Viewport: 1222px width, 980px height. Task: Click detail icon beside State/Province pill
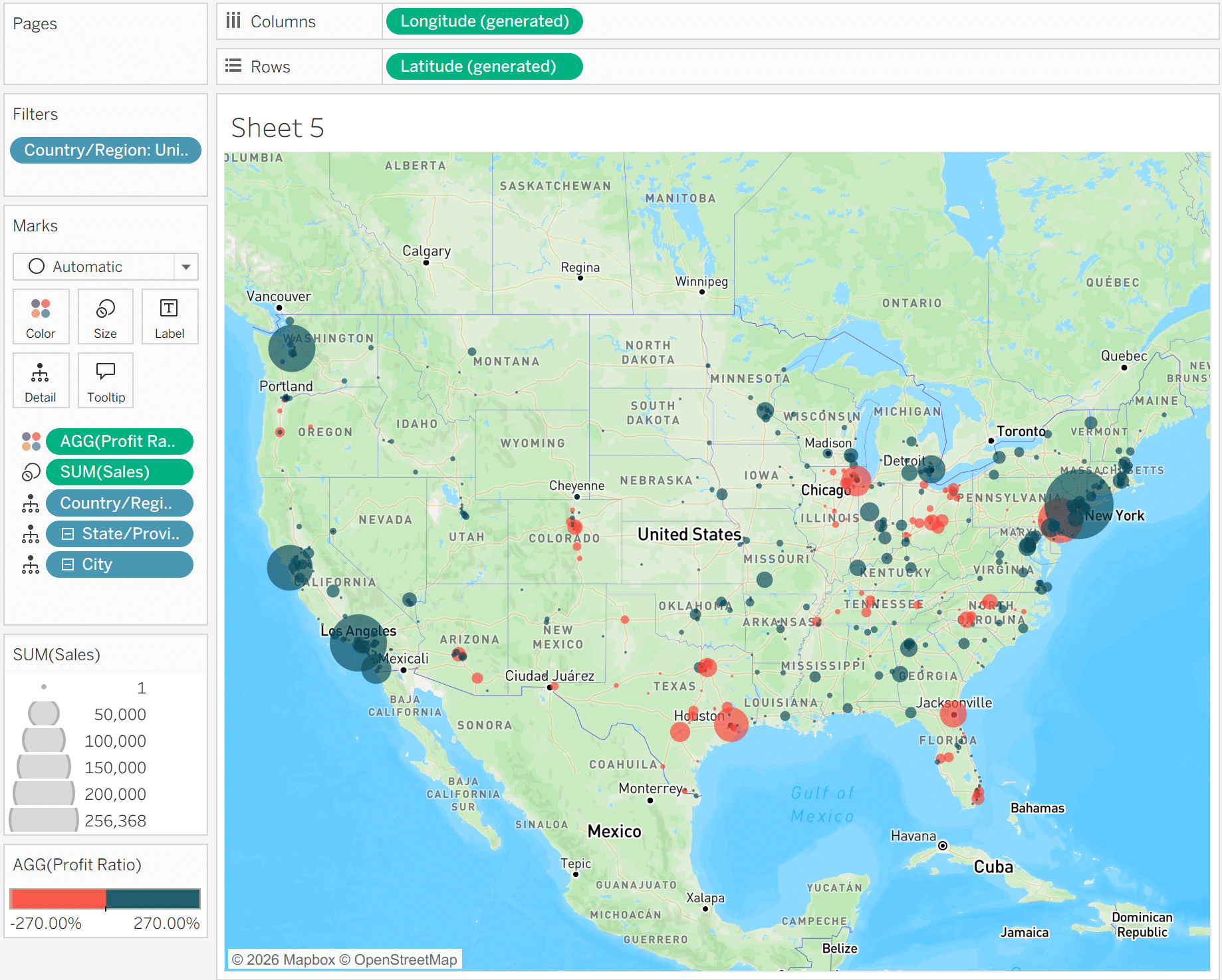(31, 534)
